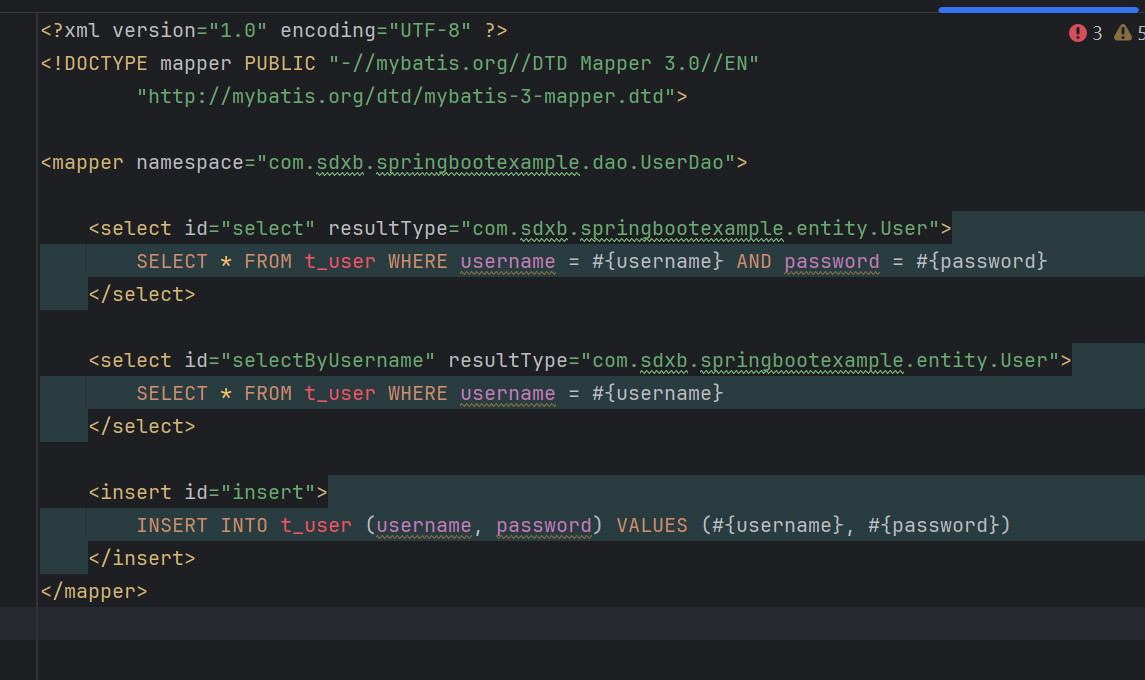Click t_user in the INSERT statement
Screen dimensions: 1145x680
[315, 525]
